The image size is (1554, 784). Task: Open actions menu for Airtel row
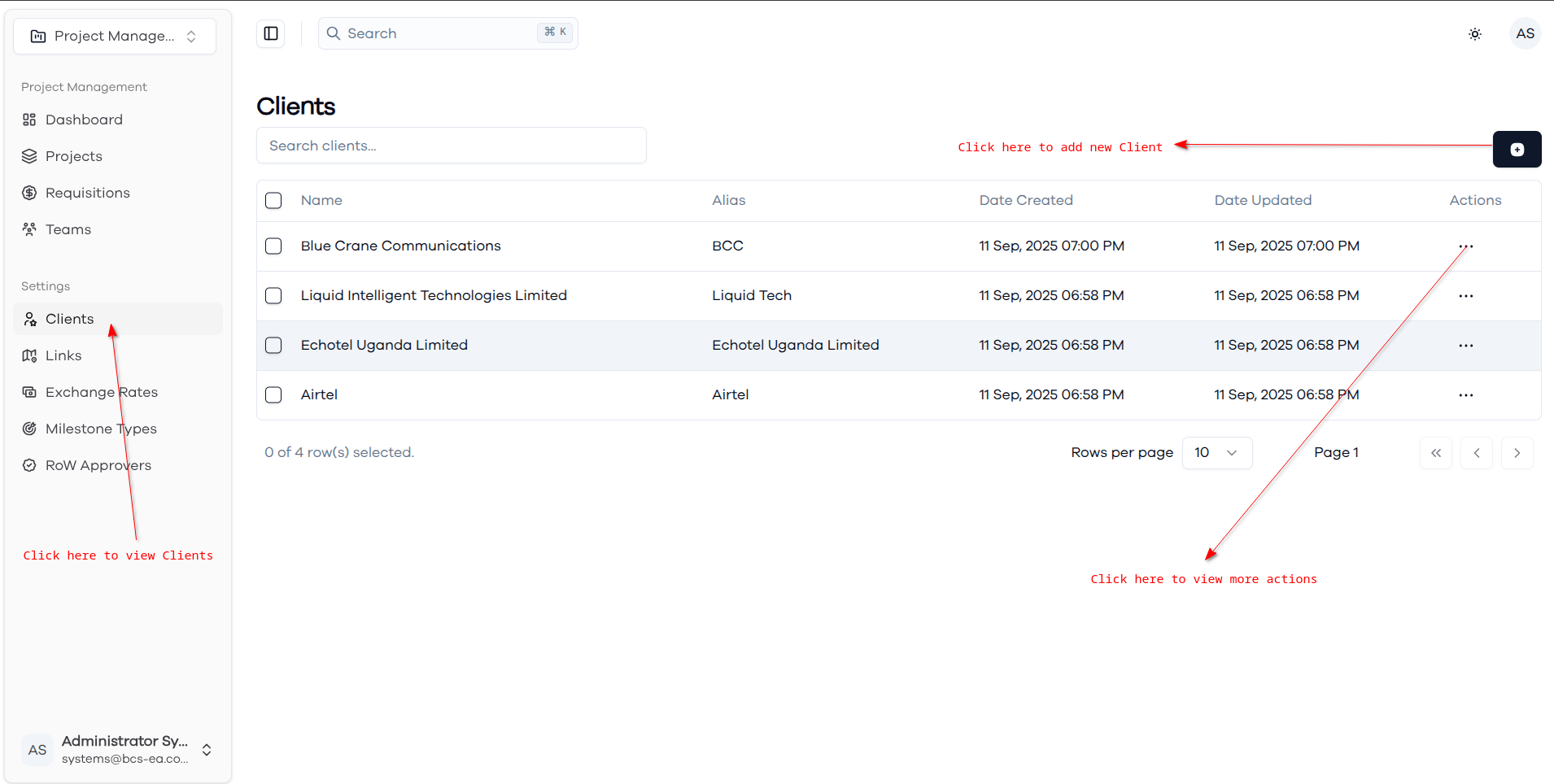(1466, 395)
